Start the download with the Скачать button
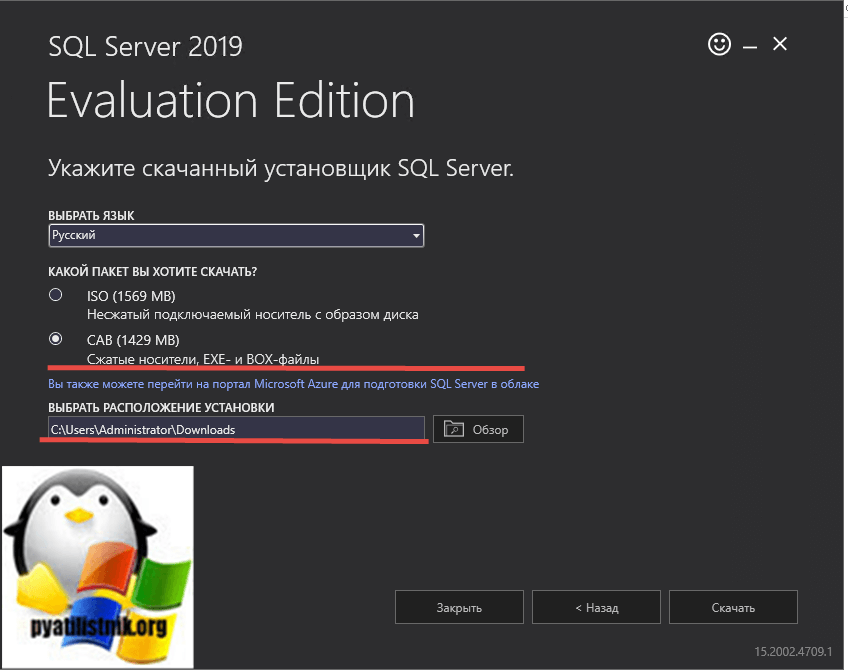 tap(733, 607)
